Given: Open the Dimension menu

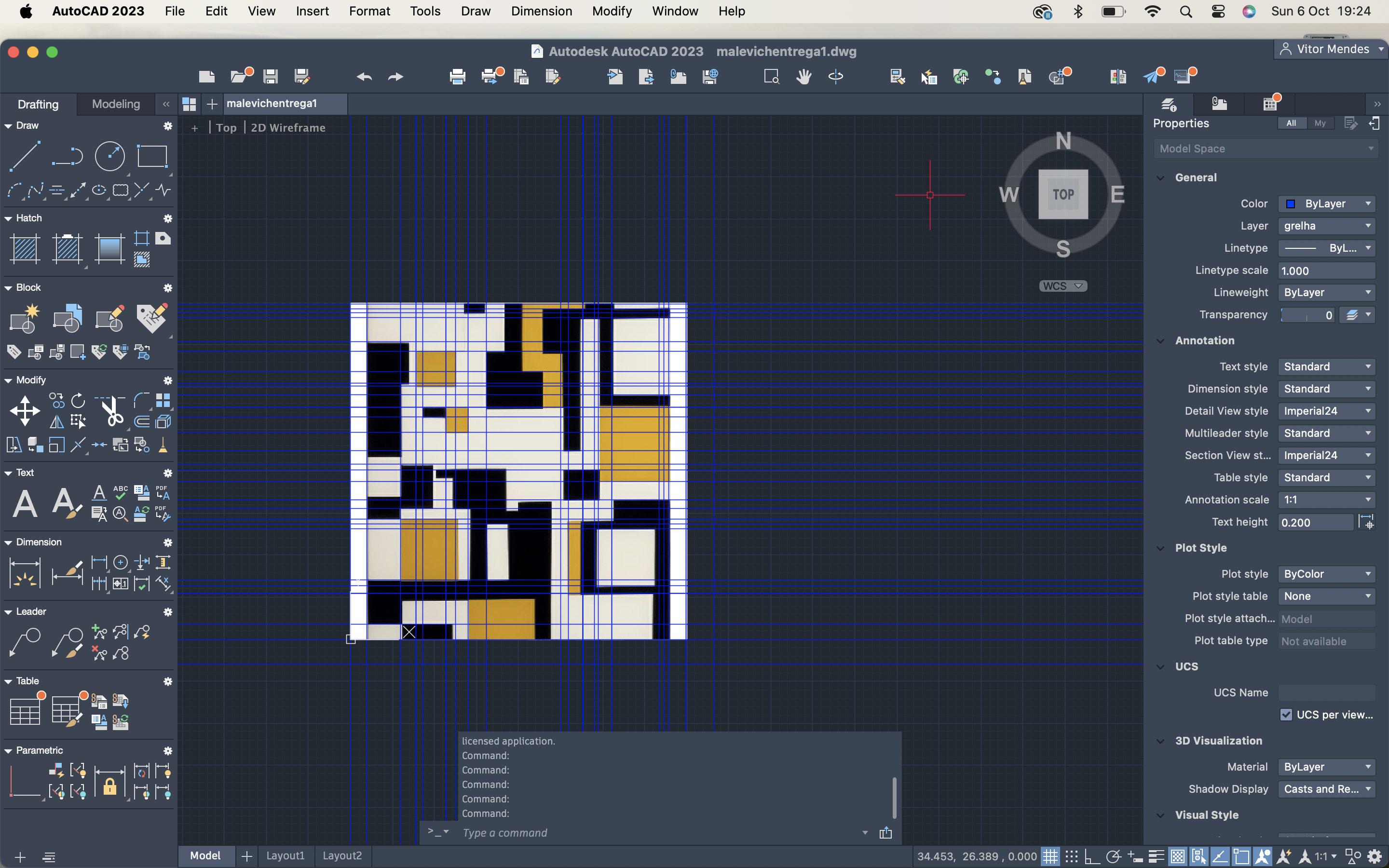Looking at the screenshot, I should (x=541, y=11).
